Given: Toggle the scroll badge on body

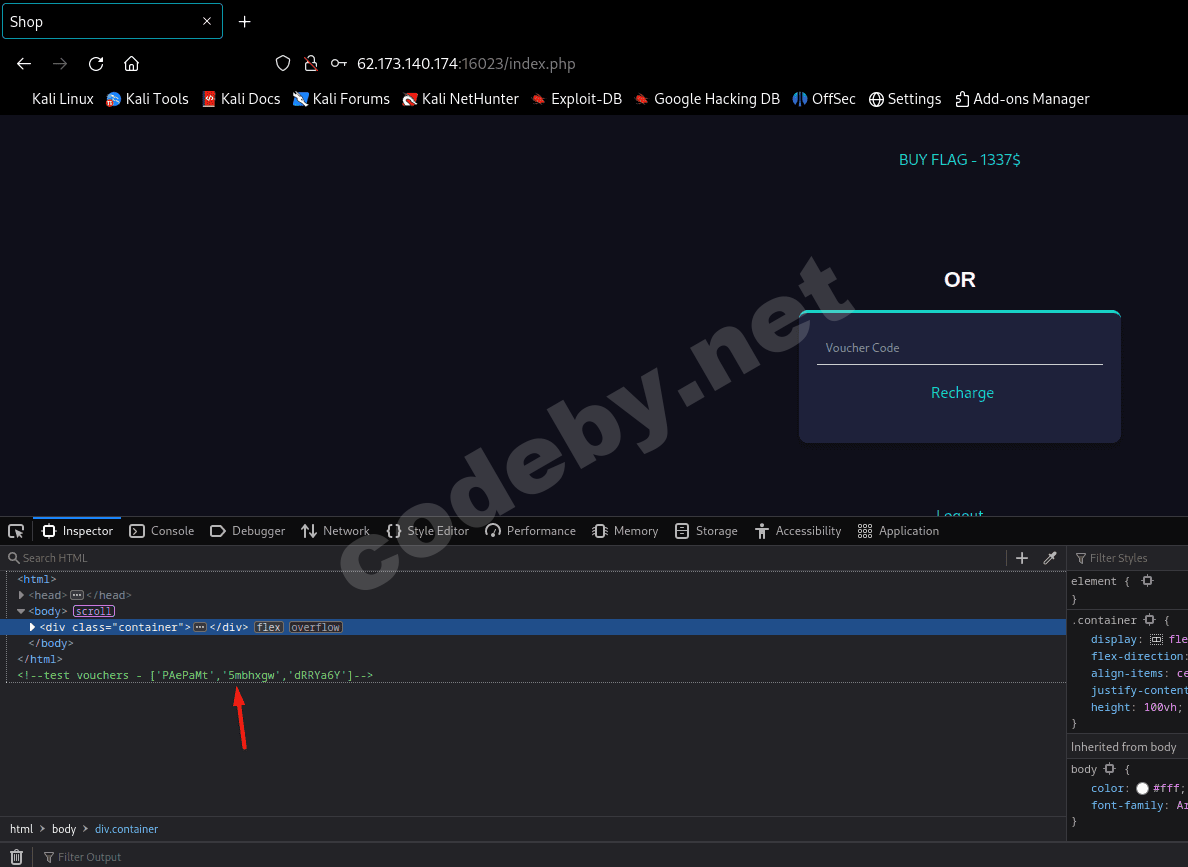Looking at the screenshot, I should click(93, 611).
